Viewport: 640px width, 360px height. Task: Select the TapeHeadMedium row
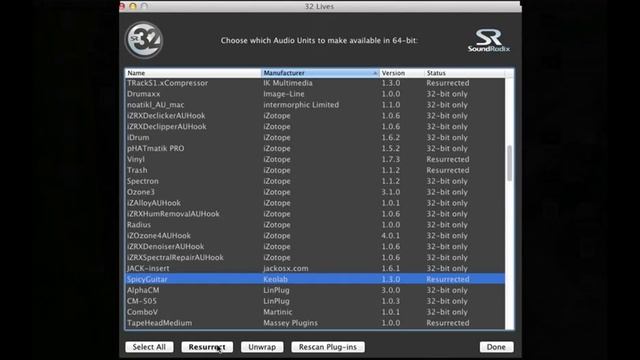(x=315, y=323)
